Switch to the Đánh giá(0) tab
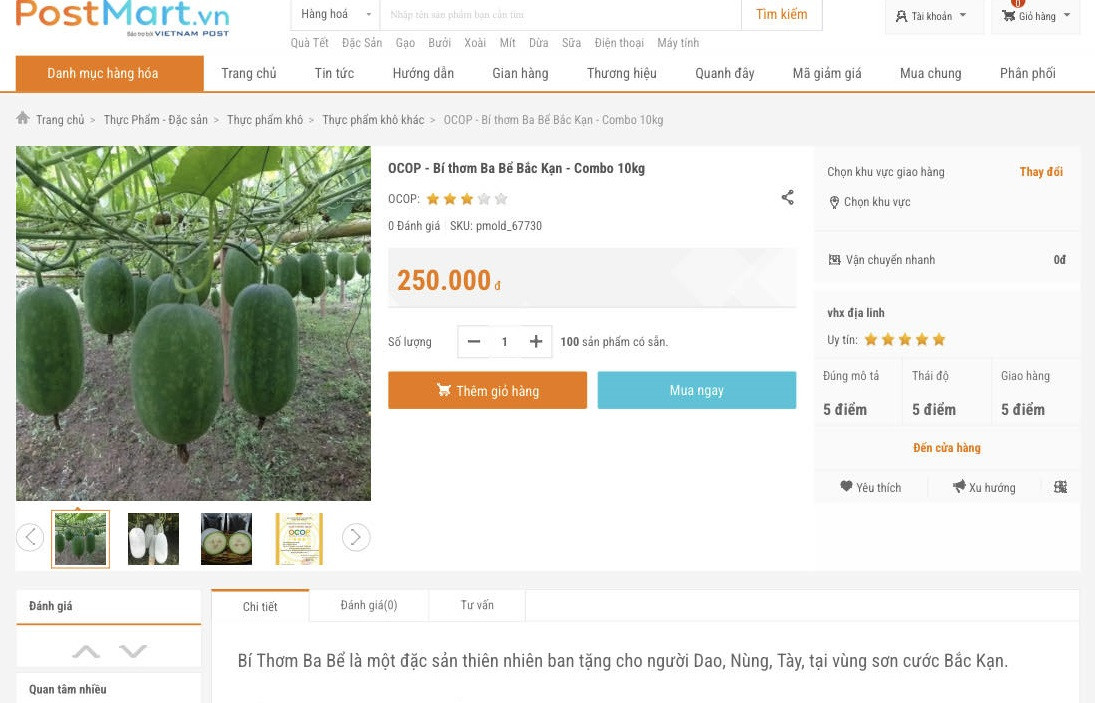Image resolution: width=1095 pixels, height=703 pixels. click(x=368, y=605)
